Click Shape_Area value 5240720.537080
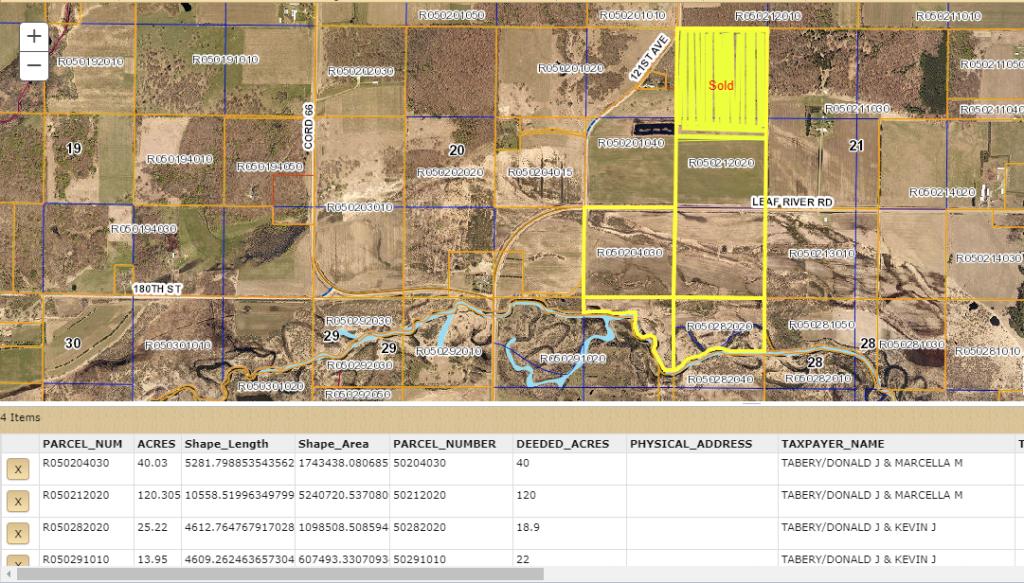The width and height of the screenshot is (1024, 583). coord(343,495)
